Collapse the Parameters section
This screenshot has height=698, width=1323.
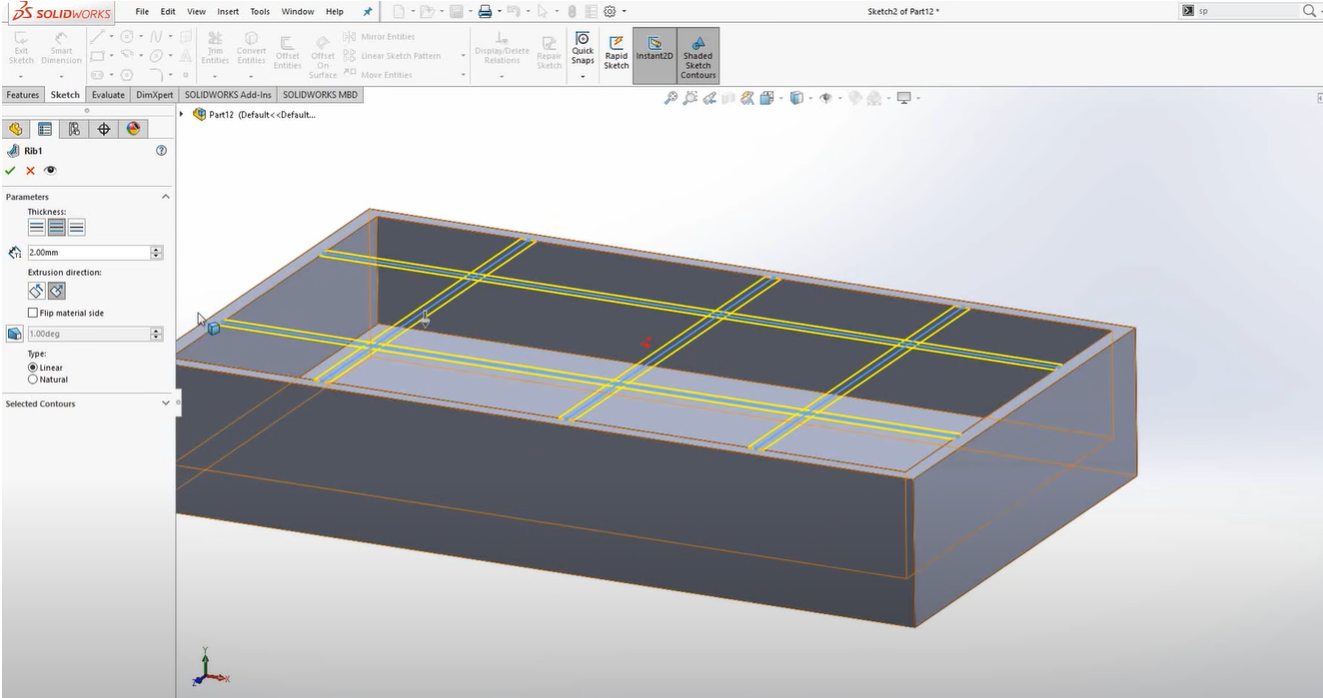166,197
